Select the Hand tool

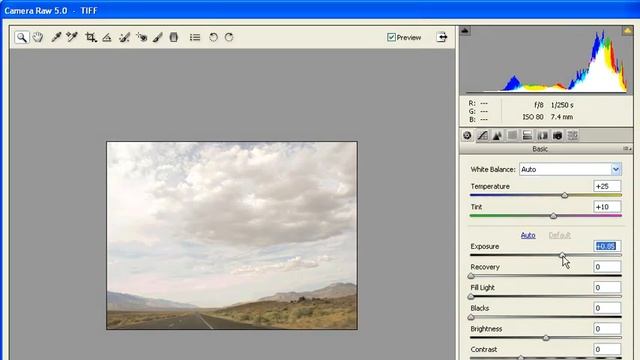click(x=38, y=38)
